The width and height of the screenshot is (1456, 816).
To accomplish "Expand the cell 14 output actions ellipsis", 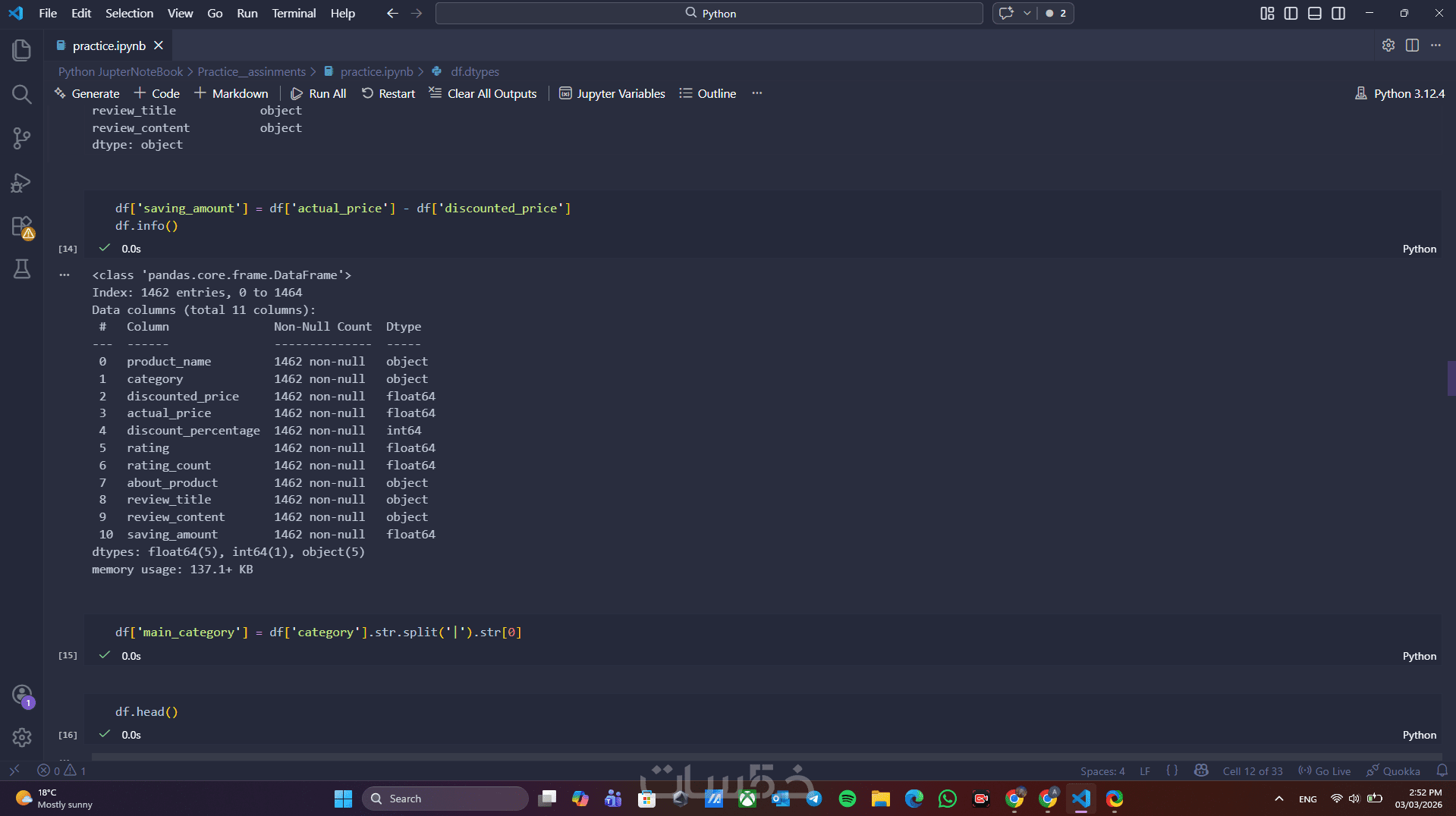I will tap(64, 275).
